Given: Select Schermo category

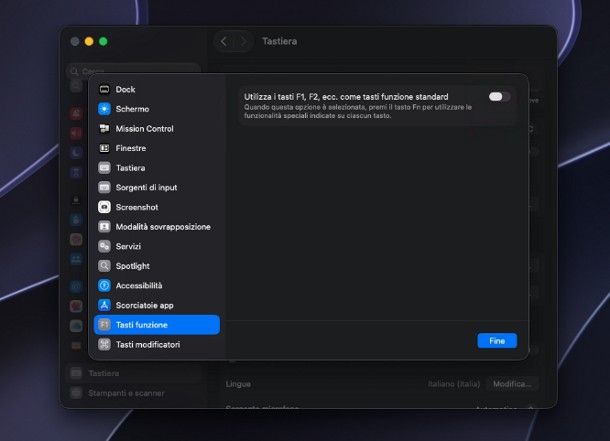Looking at the screenshot, I should coord(157,109).
